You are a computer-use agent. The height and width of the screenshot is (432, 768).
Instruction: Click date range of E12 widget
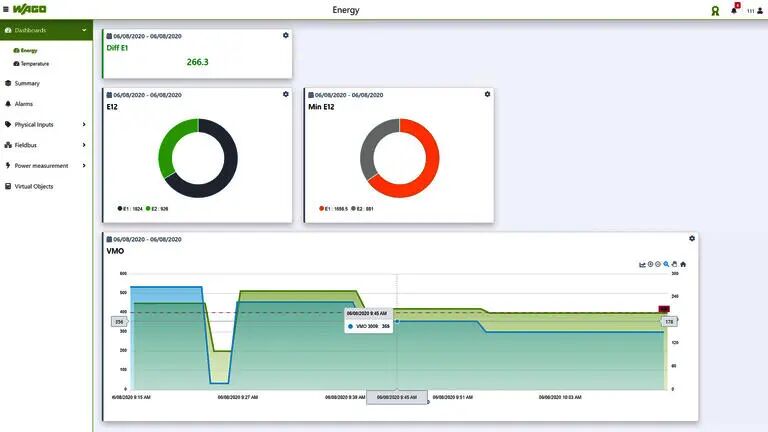click(x=147, y=95)
